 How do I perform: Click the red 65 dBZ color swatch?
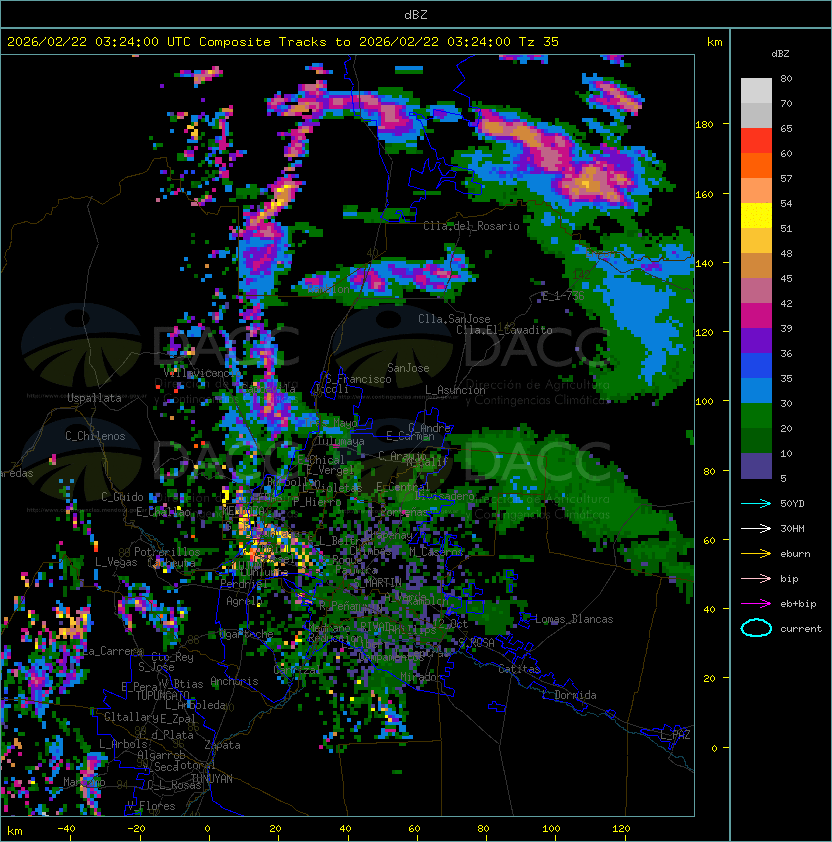[x=756, y=141]
